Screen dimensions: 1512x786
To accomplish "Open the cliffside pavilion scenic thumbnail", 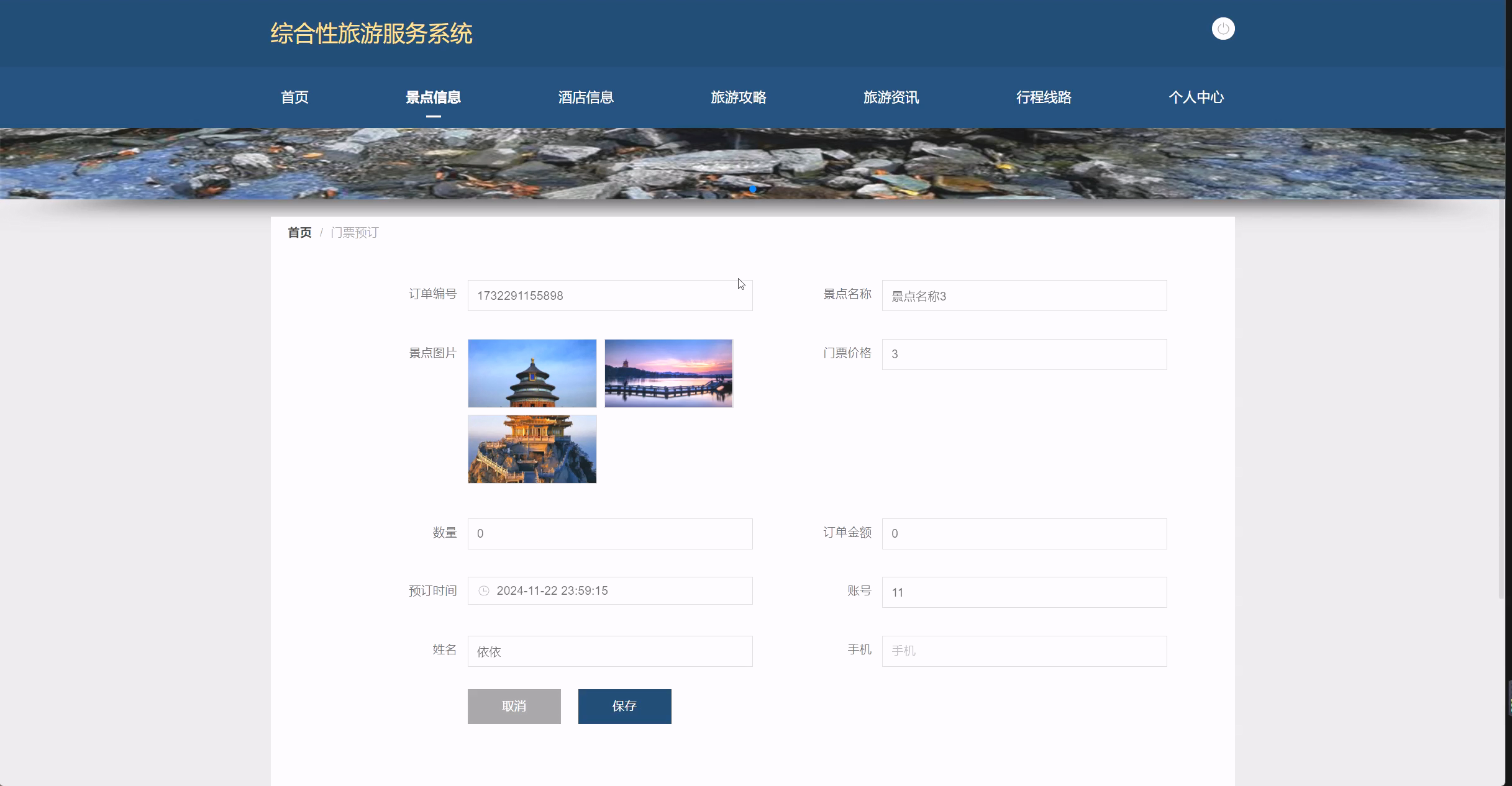I will pyautogui.click(x=532, y=449).
